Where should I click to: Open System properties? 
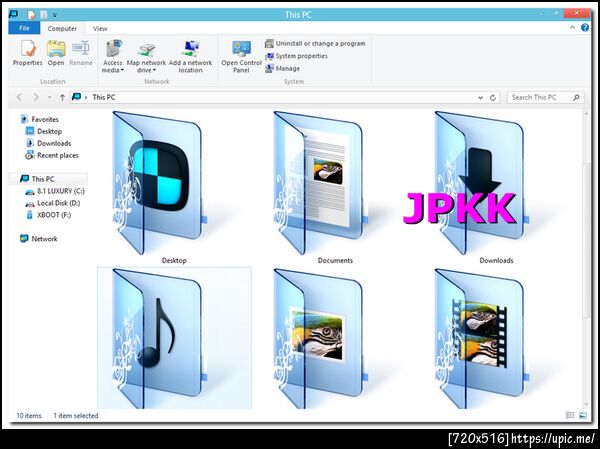pyautogui.click(x=297, y=56)
